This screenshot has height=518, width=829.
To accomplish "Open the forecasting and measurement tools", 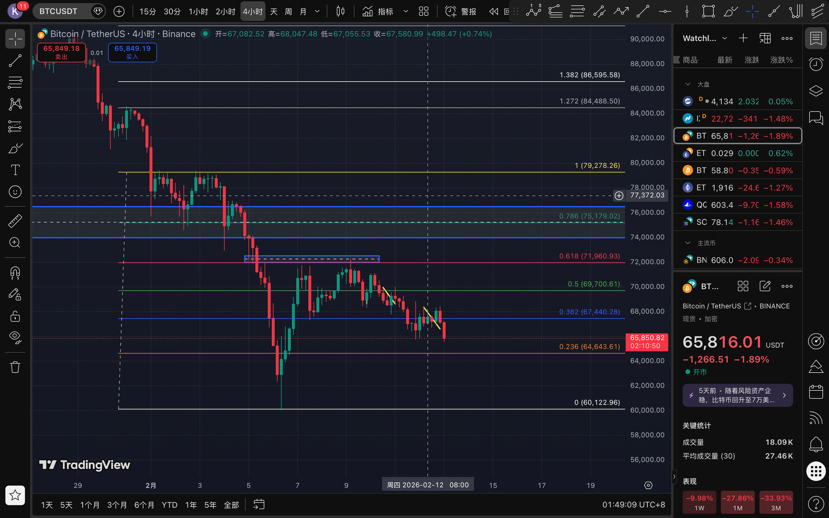I will coord(15,126).
